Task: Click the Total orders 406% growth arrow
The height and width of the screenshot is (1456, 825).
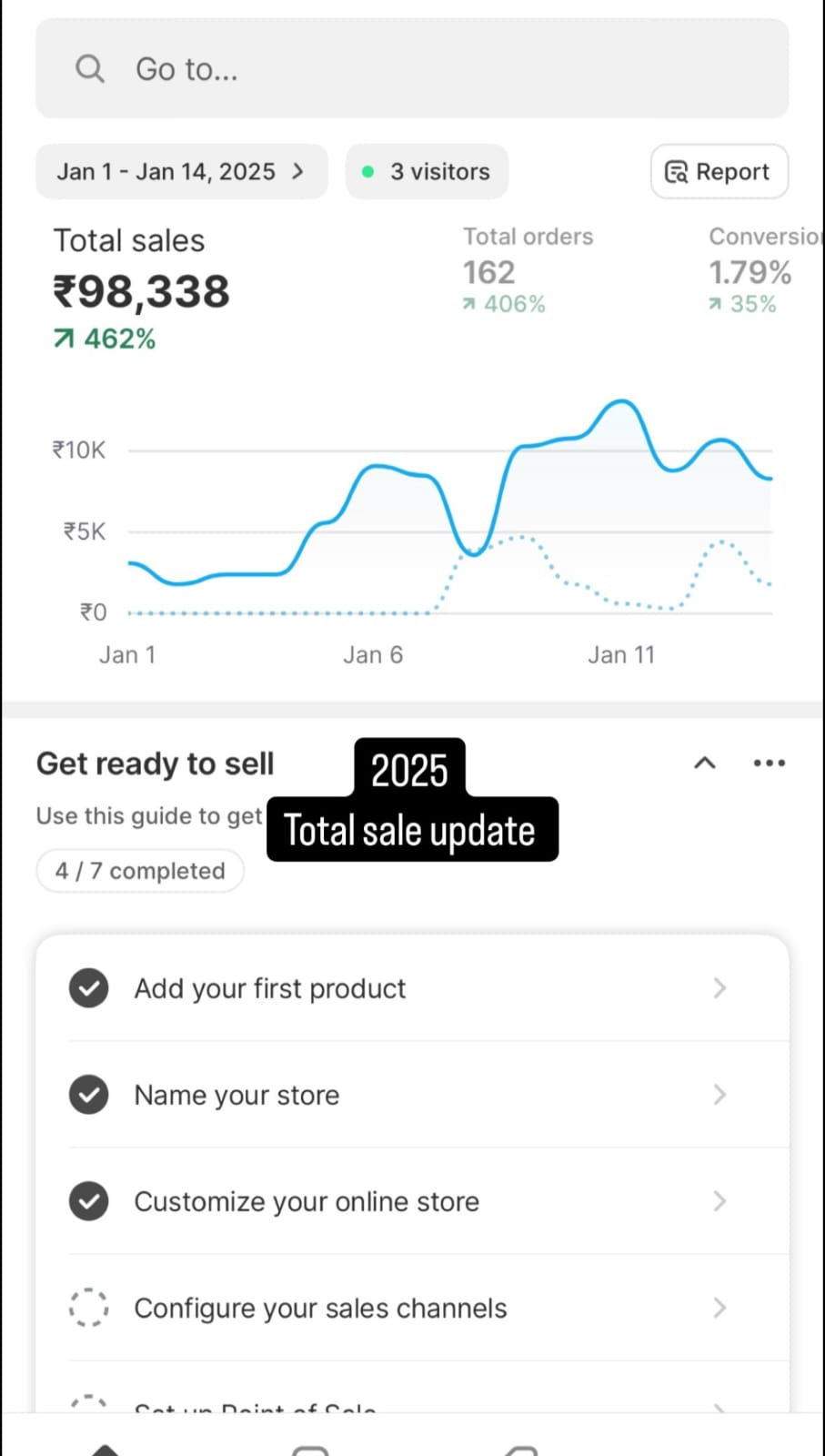Action: 469,305
